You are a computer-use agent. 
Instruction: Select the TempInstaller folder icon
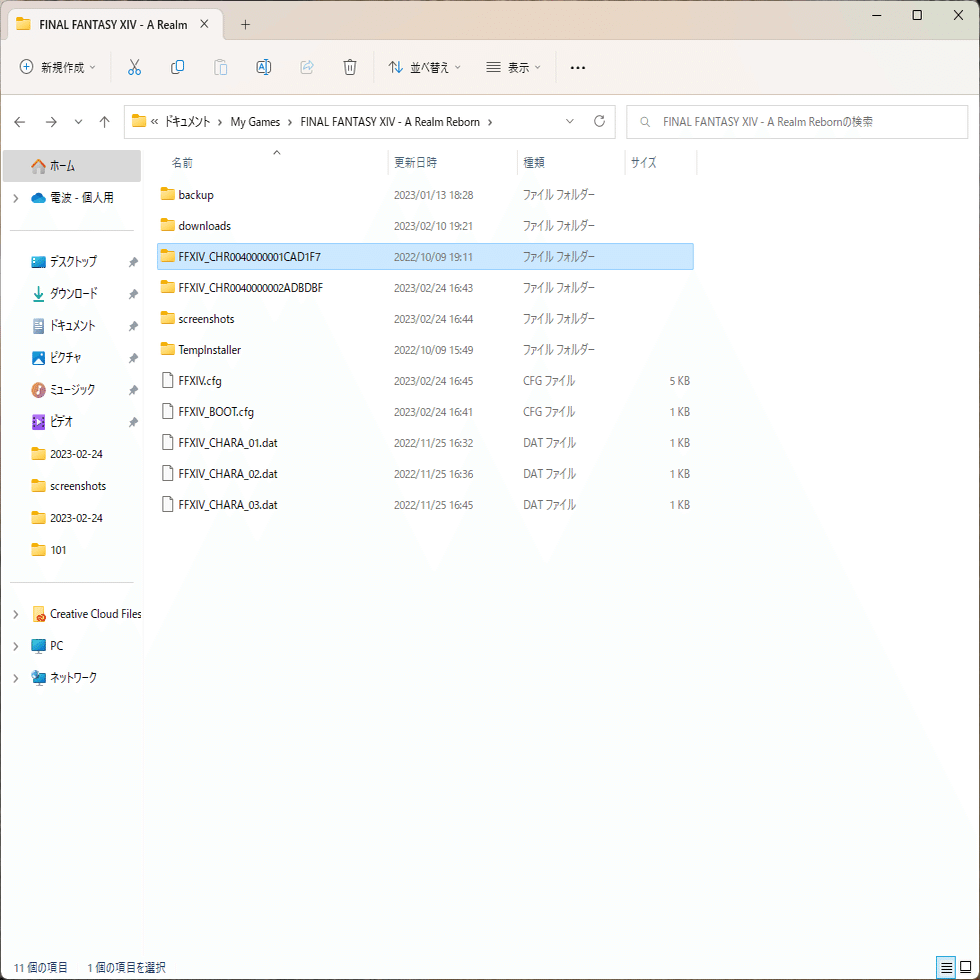(168, 349)
